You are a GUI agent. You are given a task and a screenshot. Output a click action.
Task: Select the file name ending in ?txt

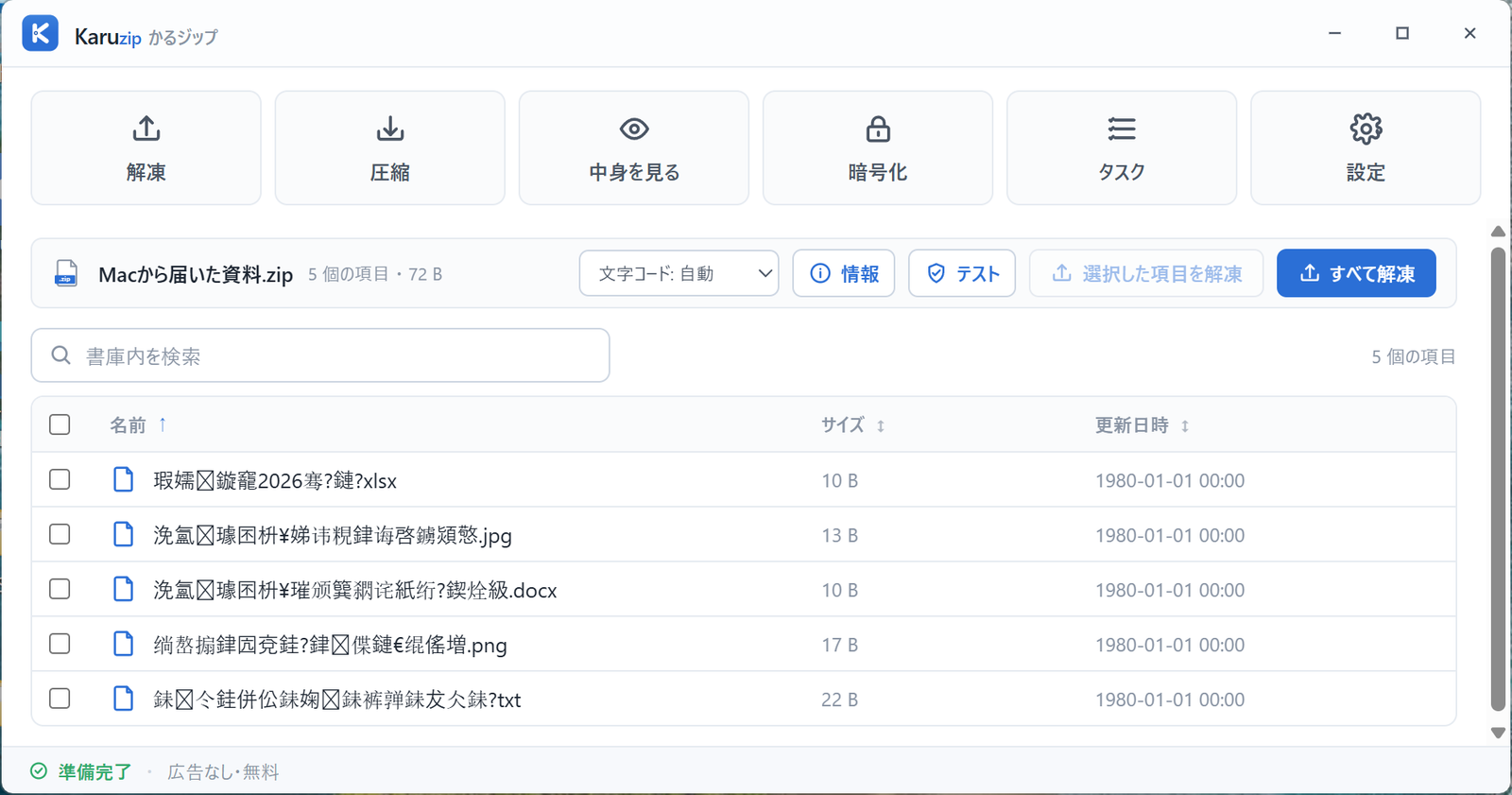pyautogui.click(x=337, y=700)
